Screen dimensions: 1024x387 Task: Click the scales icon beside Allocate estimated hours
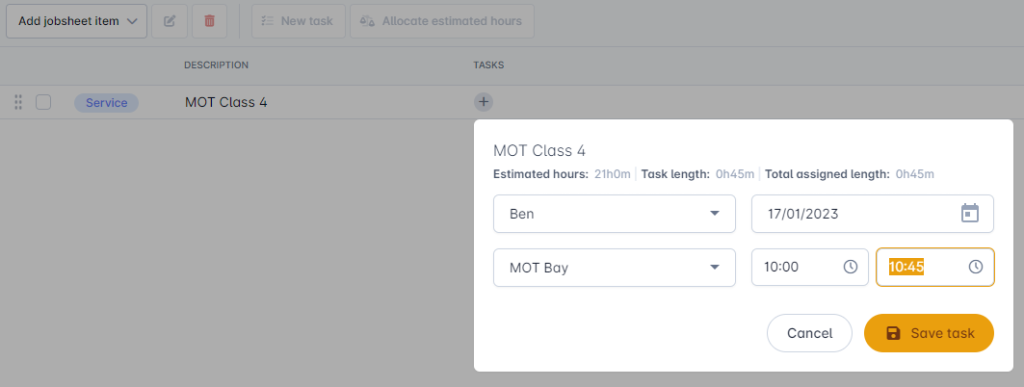point(367,21)
